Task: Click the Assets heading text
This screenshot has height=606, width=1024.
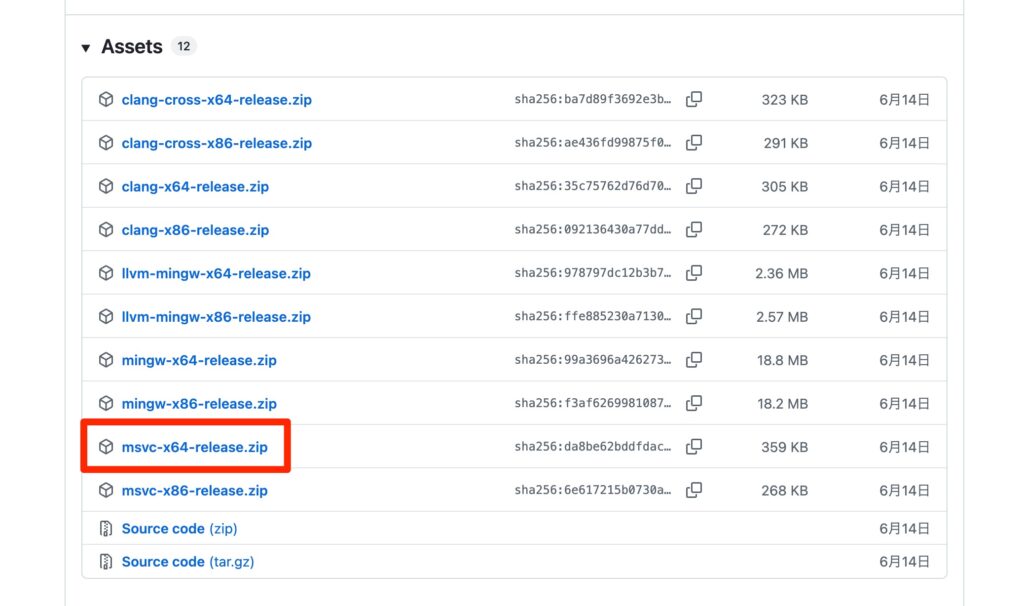Action: [x=131, y=47]
